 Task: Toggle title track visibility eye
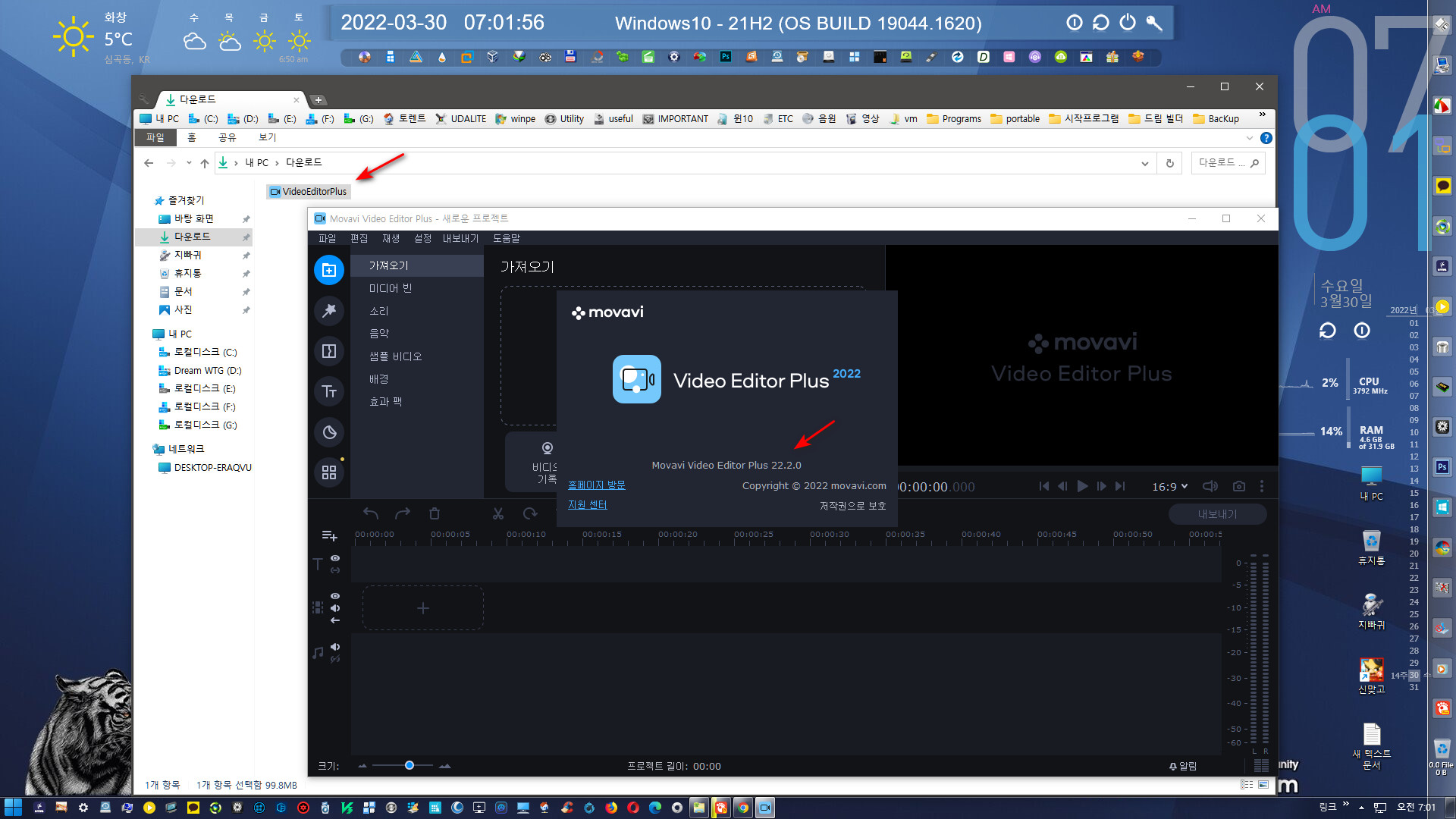click(334, 558)
